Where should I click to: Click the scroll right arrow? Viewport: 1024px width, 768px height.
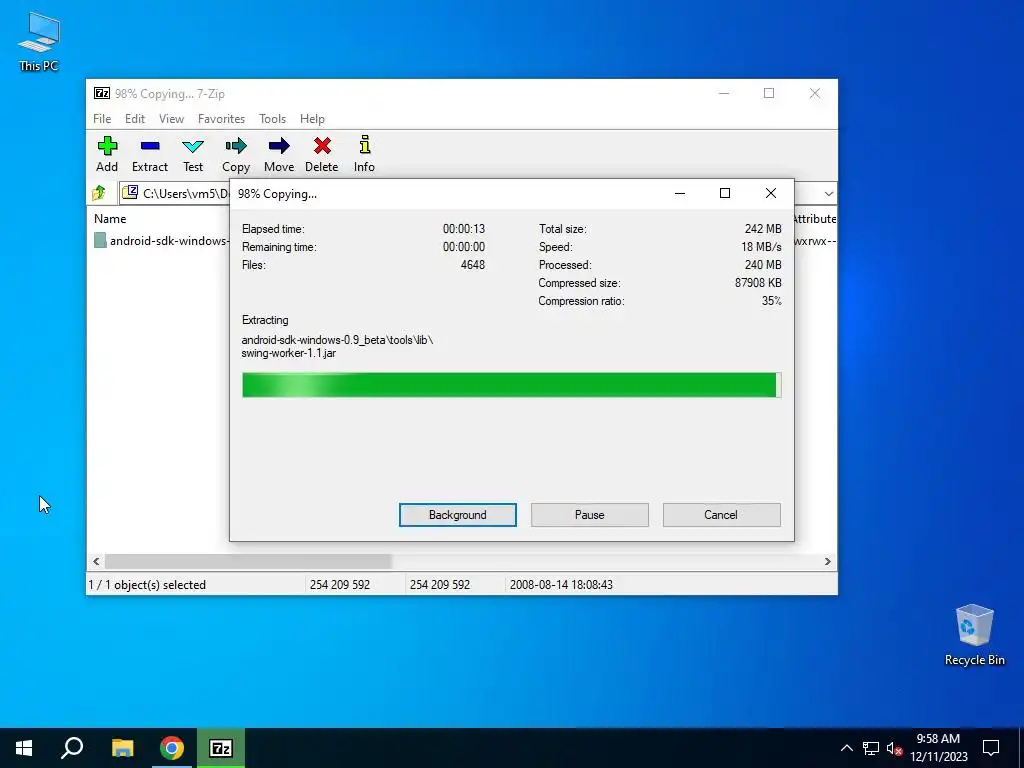(x=827, y=562)
